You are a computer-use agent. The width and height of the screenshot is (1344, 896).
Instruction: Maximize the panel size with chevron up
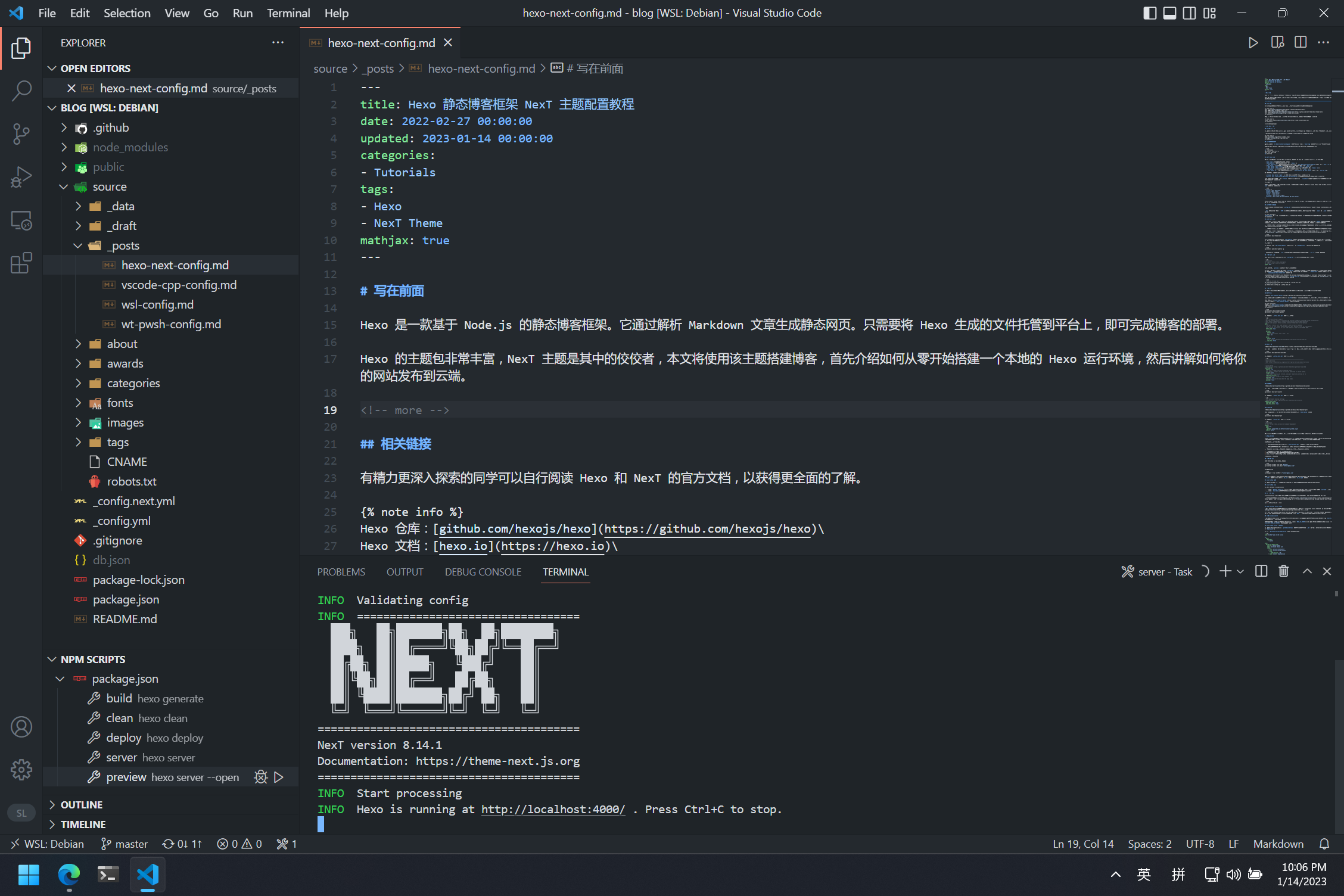click(1307, 571)
